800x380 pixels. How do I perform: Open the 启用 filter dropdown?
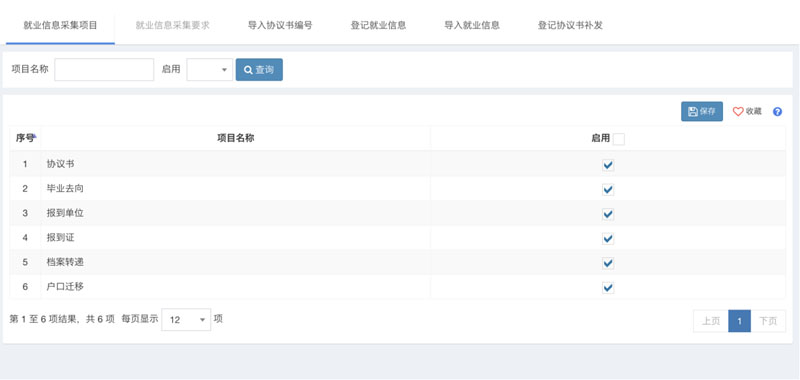210,70
